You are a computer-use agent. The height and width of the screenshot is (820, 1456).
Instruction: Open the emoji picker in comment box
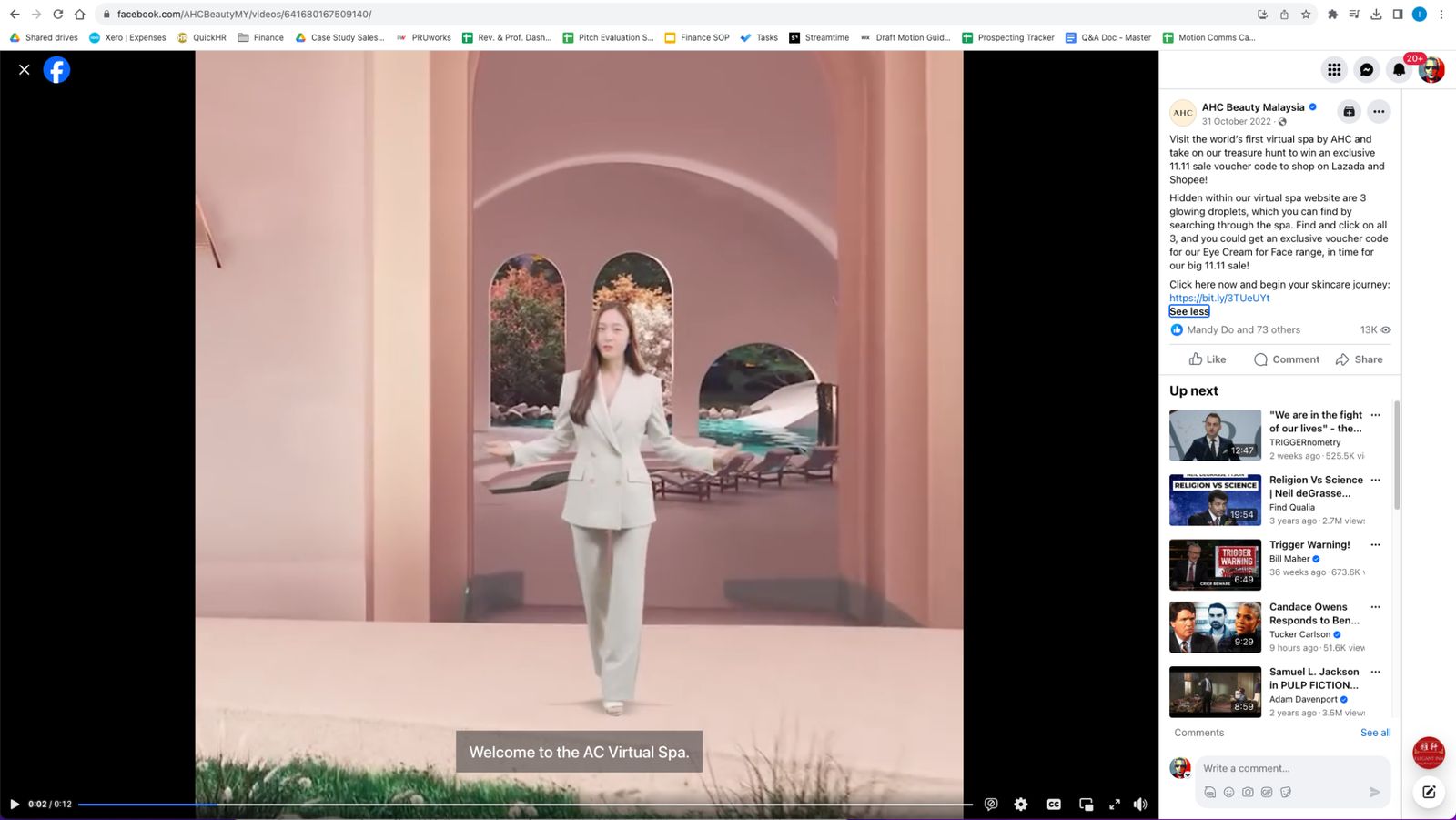1228,793
